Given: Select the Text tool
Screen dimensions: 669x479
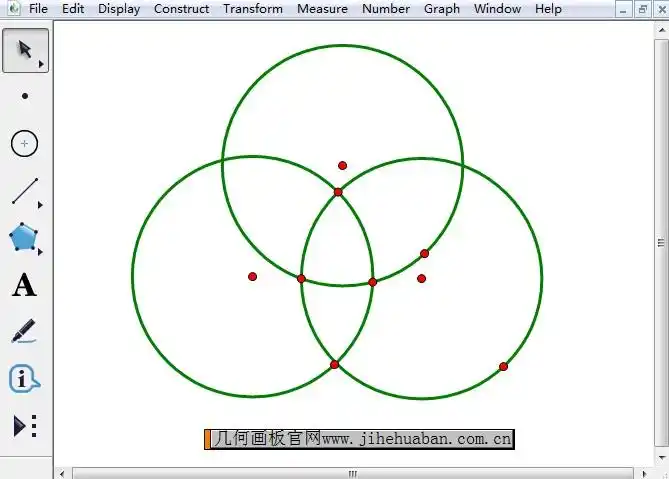Looking at the screenshot, I should tap(25, 286).
